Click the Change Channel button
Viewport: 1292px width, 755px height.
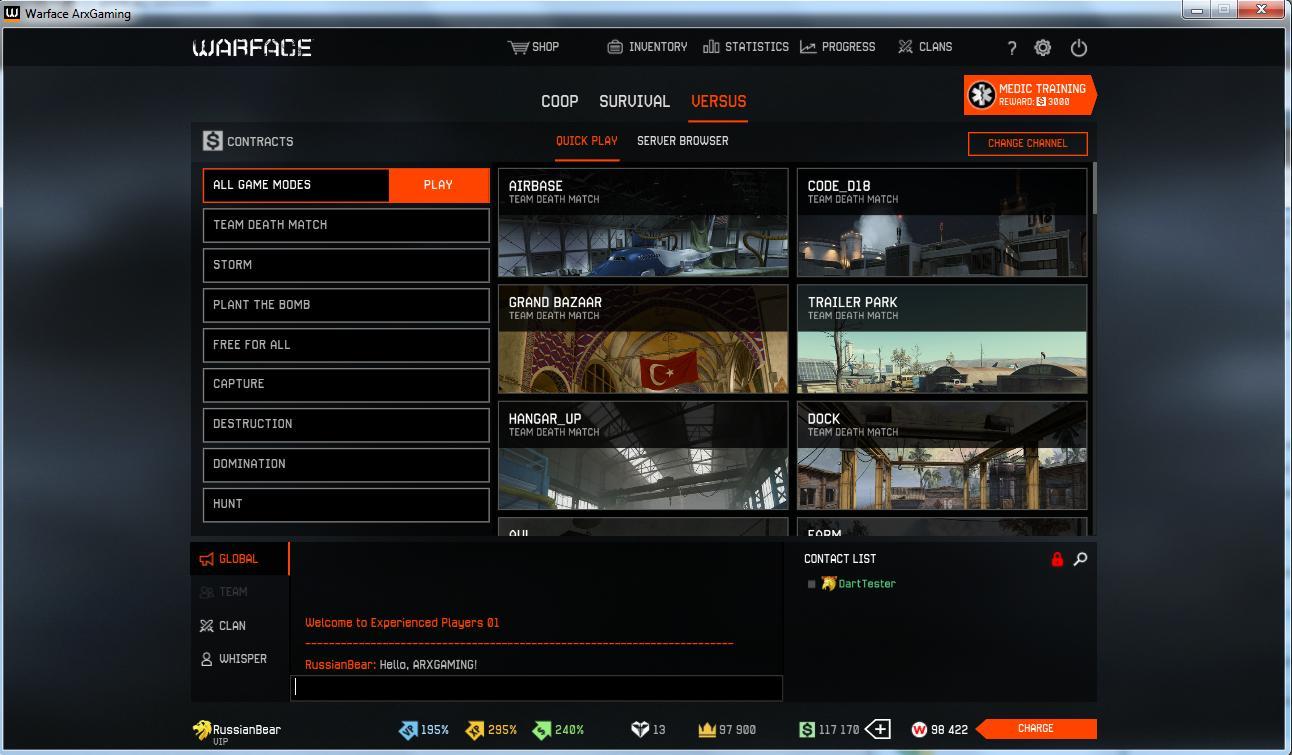(1027, 143)
